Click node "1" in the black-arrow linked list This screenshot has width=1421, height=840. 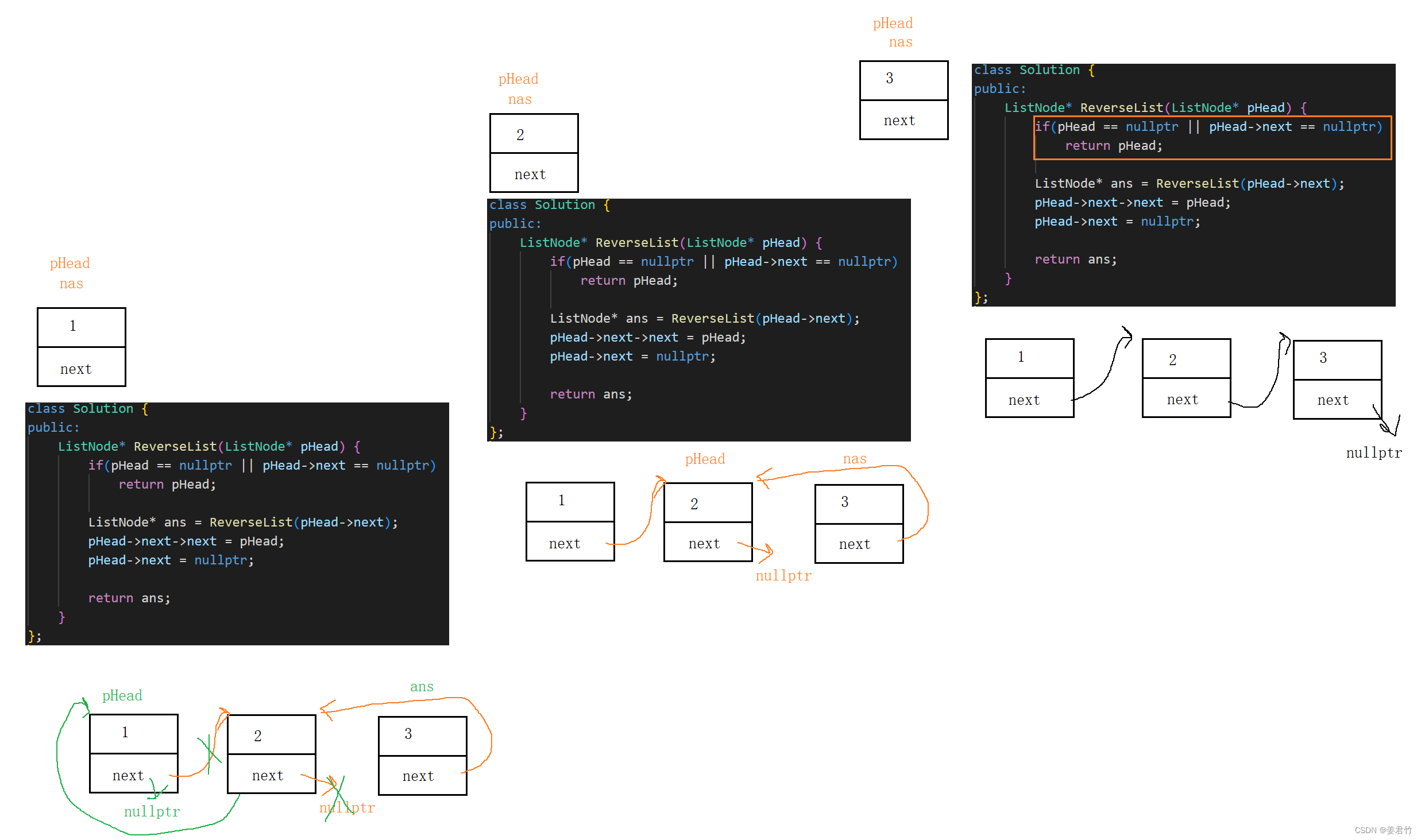tap(1029, 378)
